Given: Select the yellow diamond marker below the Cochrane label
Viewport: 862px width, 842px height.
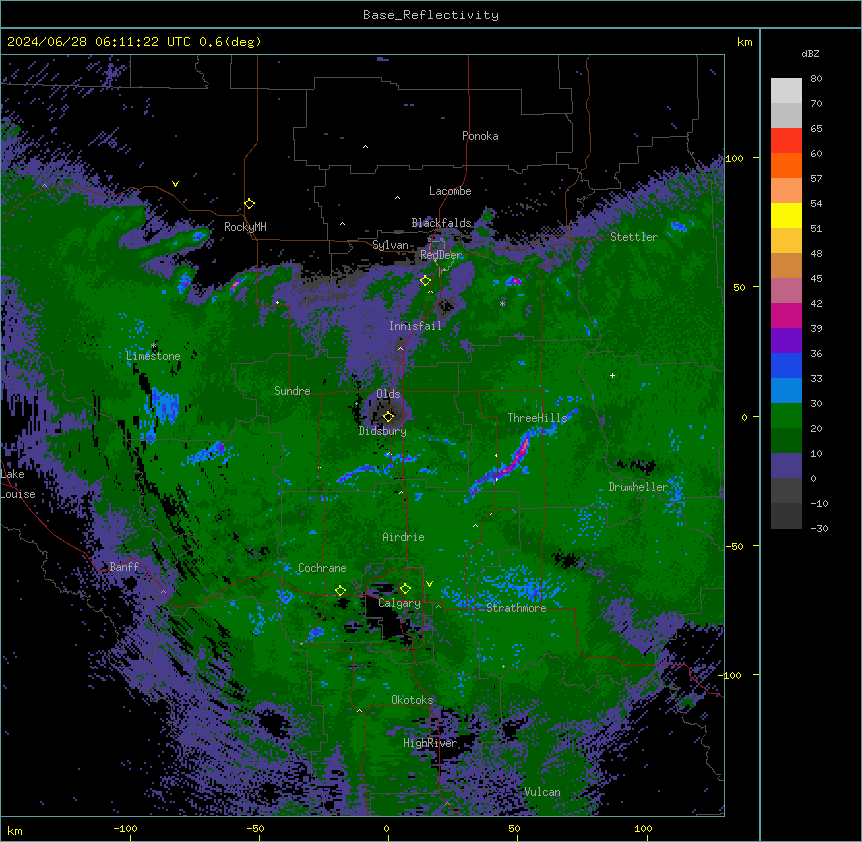Looking at the screenshot, I should (340, 591).
